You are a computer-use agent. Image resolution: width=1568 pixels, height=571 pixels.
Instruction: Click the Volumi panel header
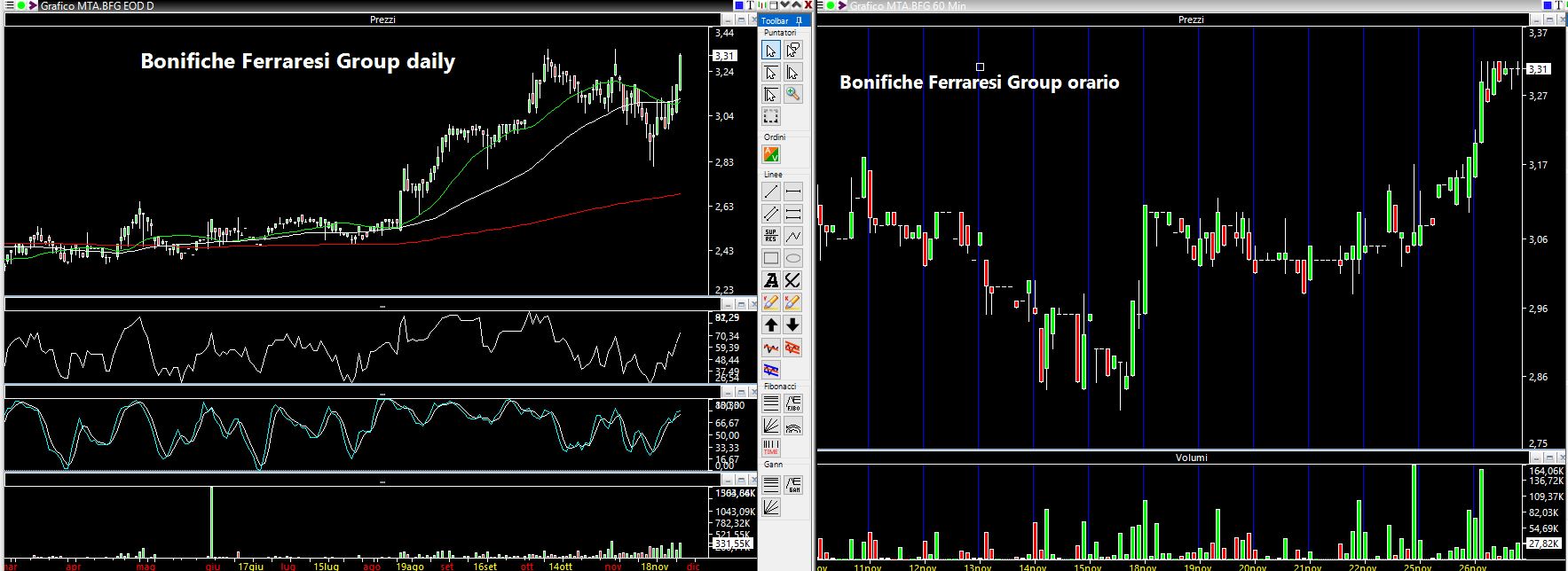(x=1191, y=458)
